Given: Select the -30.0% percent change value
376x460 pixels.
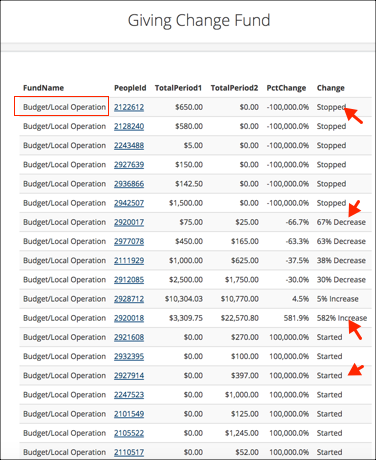Looking at the screenshot, I should click(297, 280).
